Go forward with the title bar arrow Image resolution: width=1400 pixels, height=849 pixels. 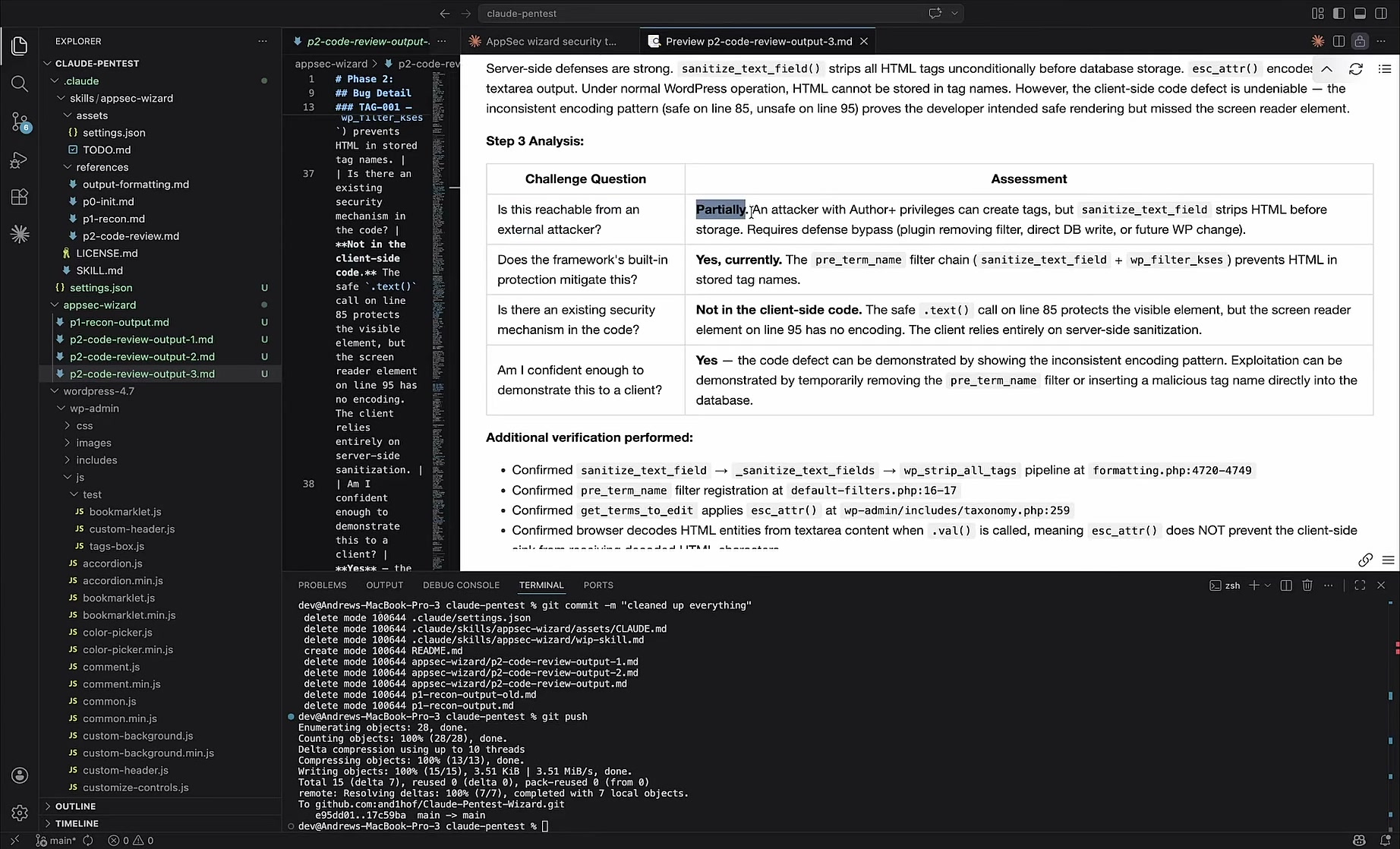pos(466,13)
